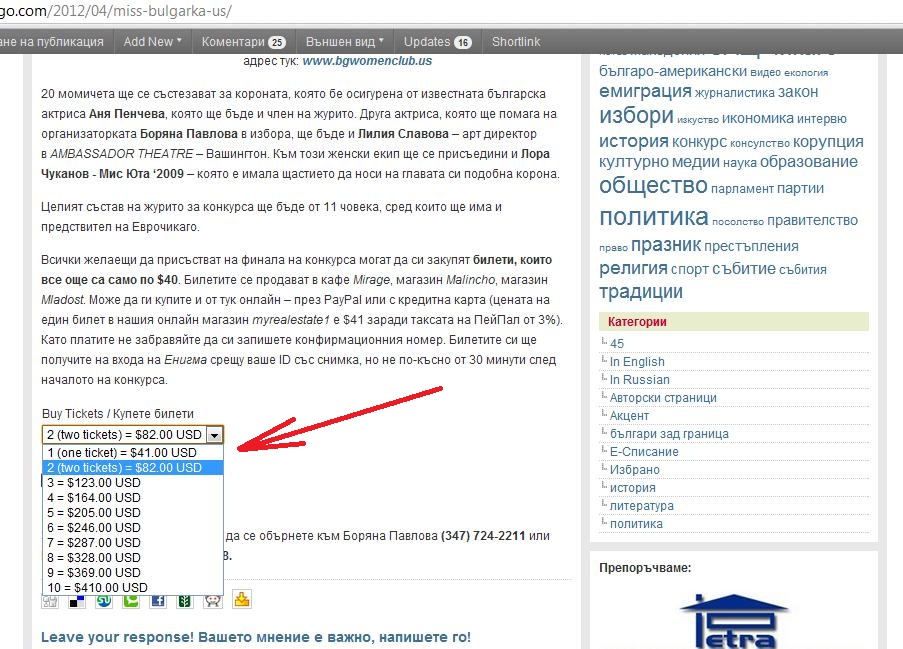The image size is (903, 649).
Task: Share the post on Facebook
Action: [x=158, y=601]
